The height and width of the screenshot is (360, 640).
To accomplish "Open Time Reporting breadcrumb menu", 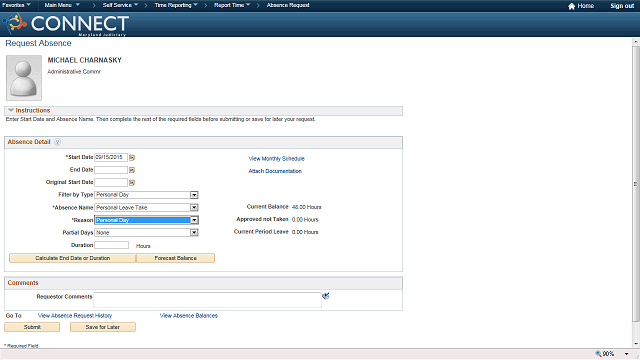I will click(176, 5).
